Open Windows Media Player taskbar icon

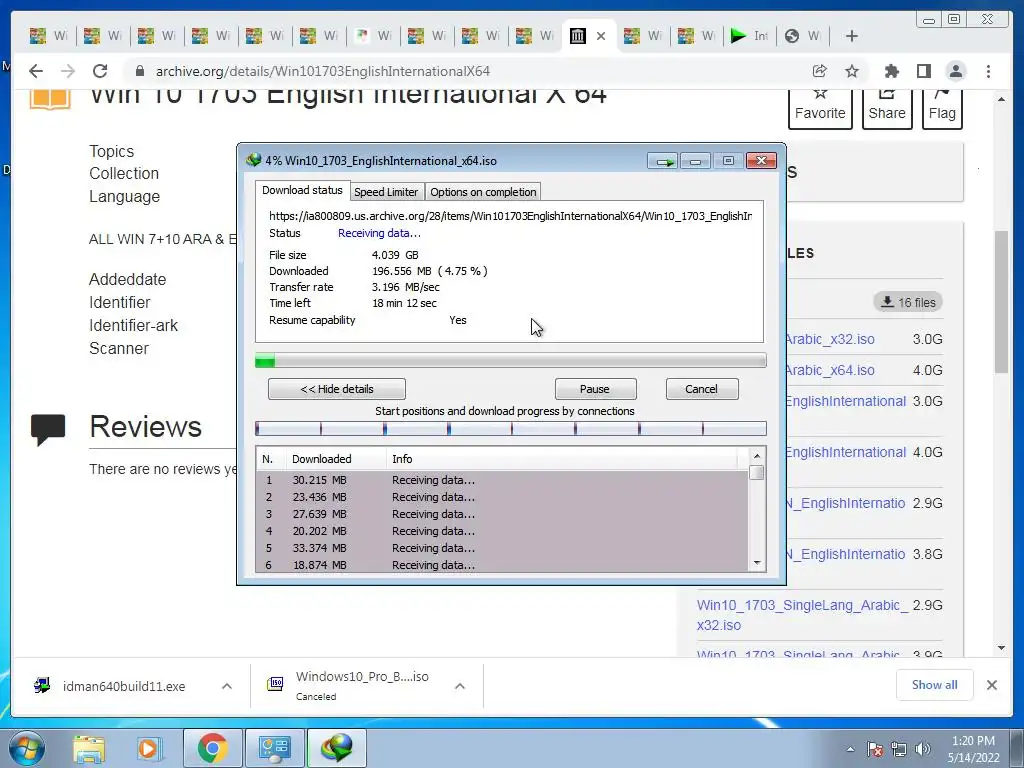click(x=148, y=749)
